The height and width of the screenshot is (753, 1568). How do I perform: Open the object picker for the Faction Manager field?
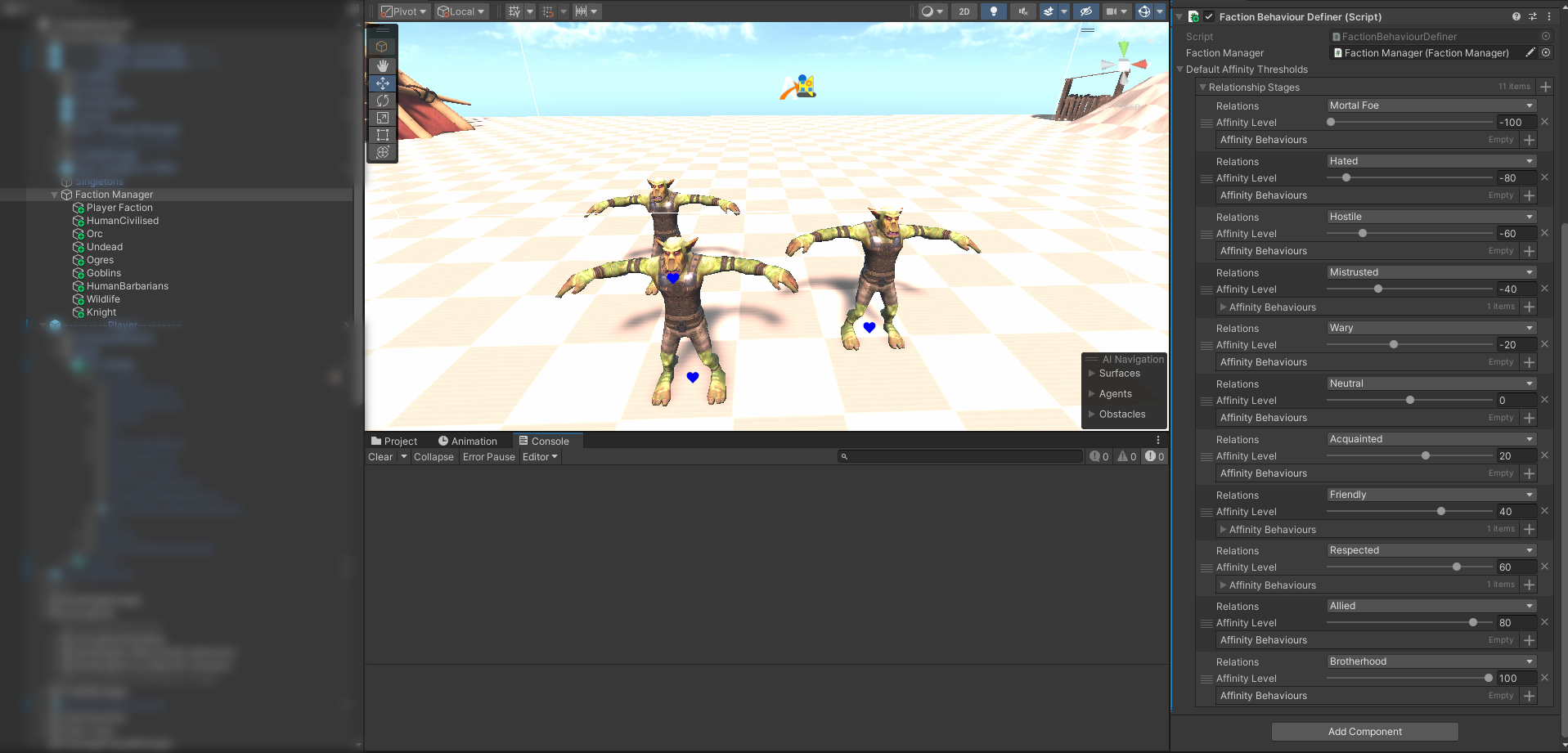(x=1546, y=52)
